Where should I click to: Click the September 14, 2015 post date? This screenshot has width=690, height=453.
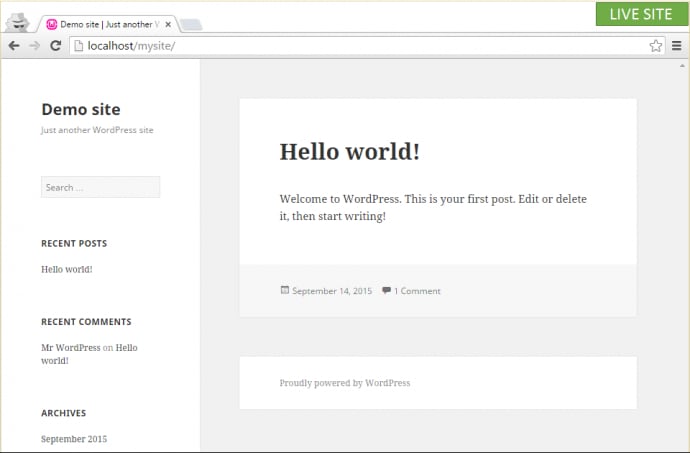tap(332, 291)
